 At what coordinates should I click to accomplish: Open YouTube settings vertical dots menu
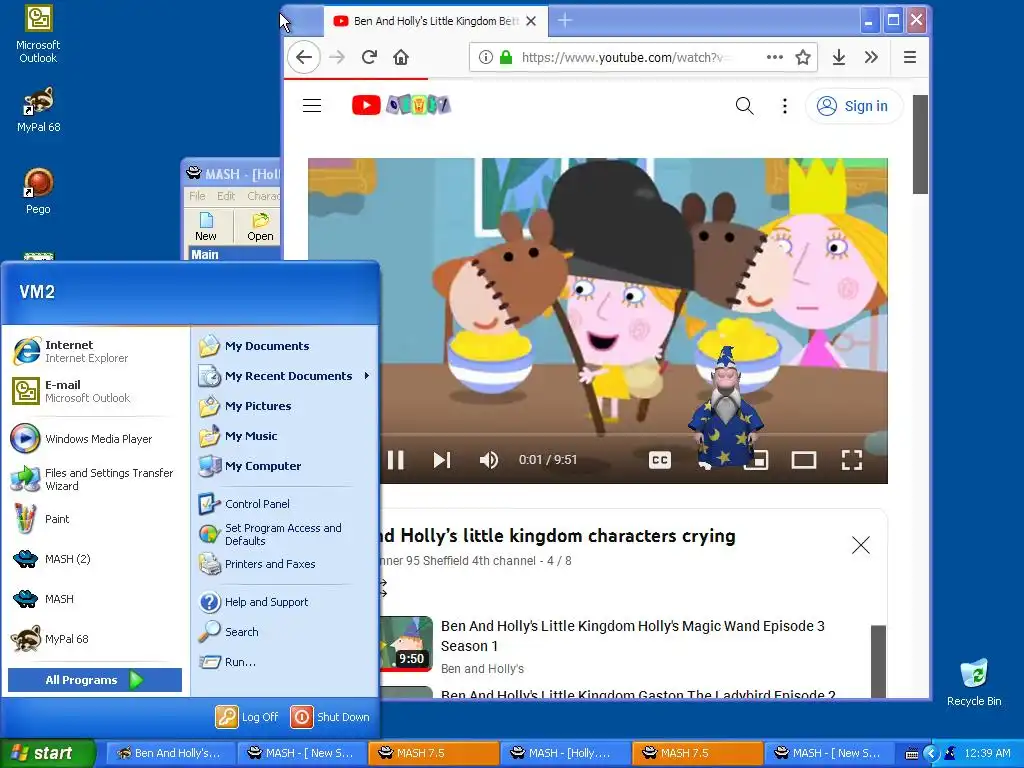[785, 106]
